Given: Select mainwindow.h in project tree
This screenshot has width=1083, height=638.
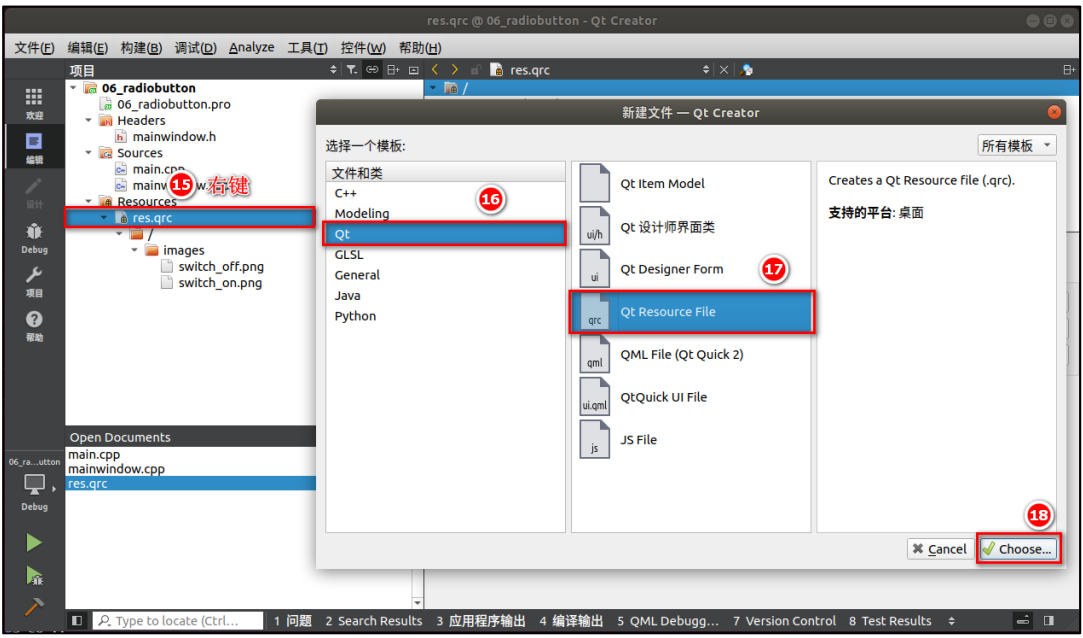Looking at the screenshot, I should pos(174,137).
